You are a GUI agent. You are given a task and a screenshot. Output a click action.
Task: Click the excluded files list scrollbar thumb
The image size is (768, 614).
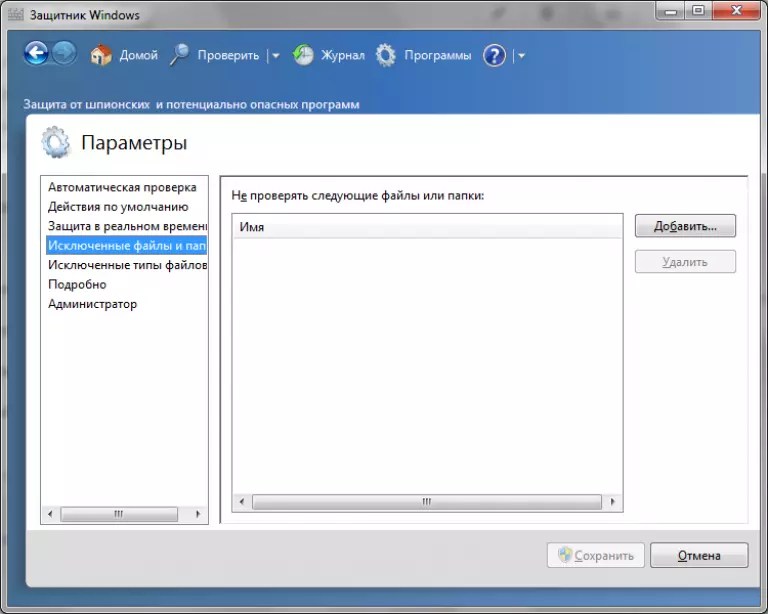[x=427, y=502]
